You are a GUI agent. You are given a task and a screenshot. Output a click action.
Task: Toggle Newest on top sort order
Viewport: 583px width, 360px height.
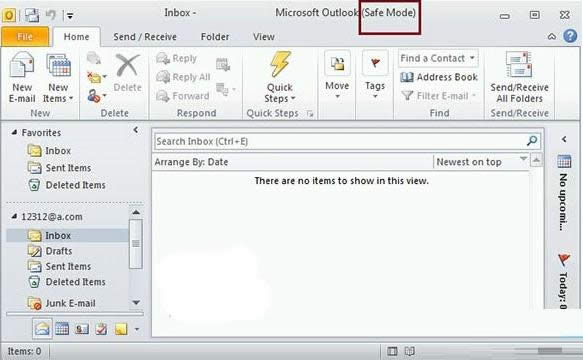coord(481,162)
